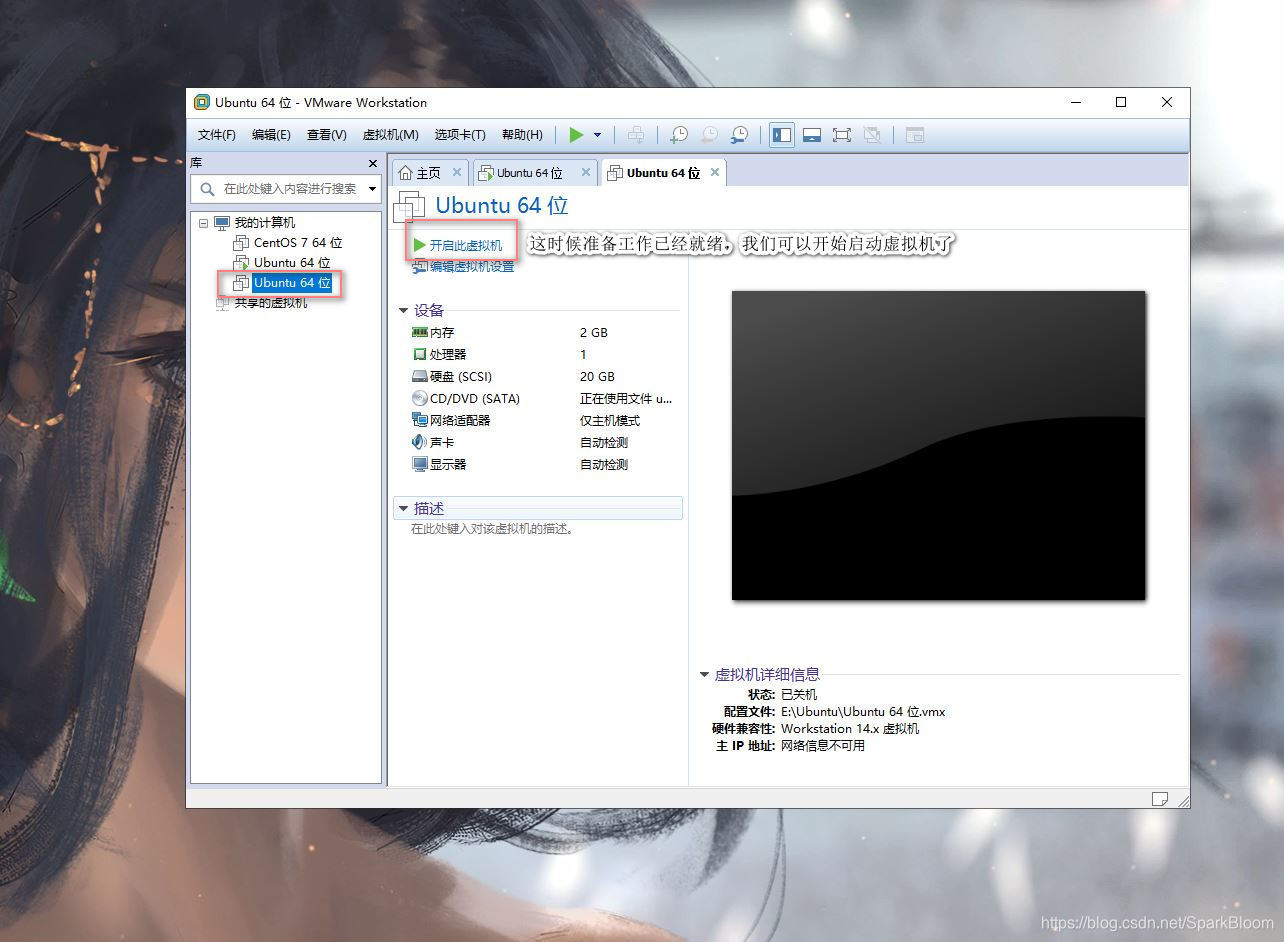This screenshot has height=942, width=1284.
Task: Click the 内存 memory device icon
Action: (x=420, y=332)
